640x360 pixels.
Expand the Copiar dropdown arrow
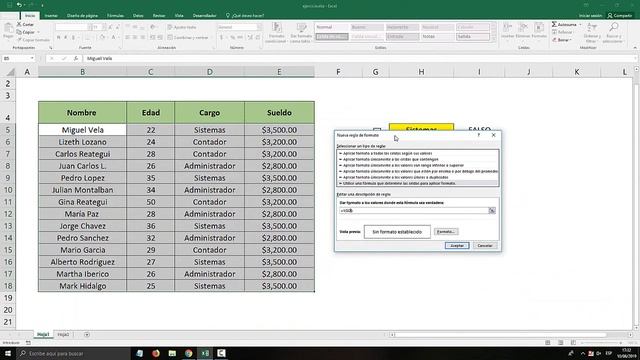(x=38, y=32)
